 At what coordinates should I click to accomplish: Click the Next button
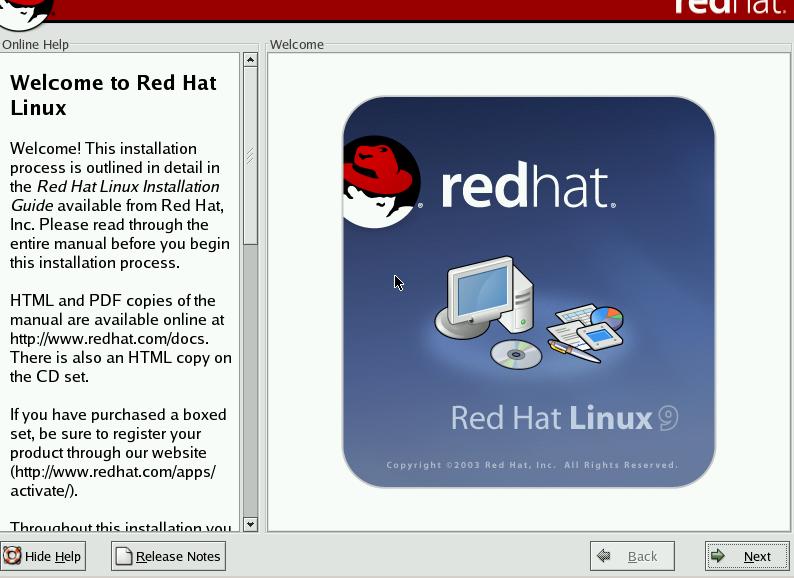click(747, 556)
